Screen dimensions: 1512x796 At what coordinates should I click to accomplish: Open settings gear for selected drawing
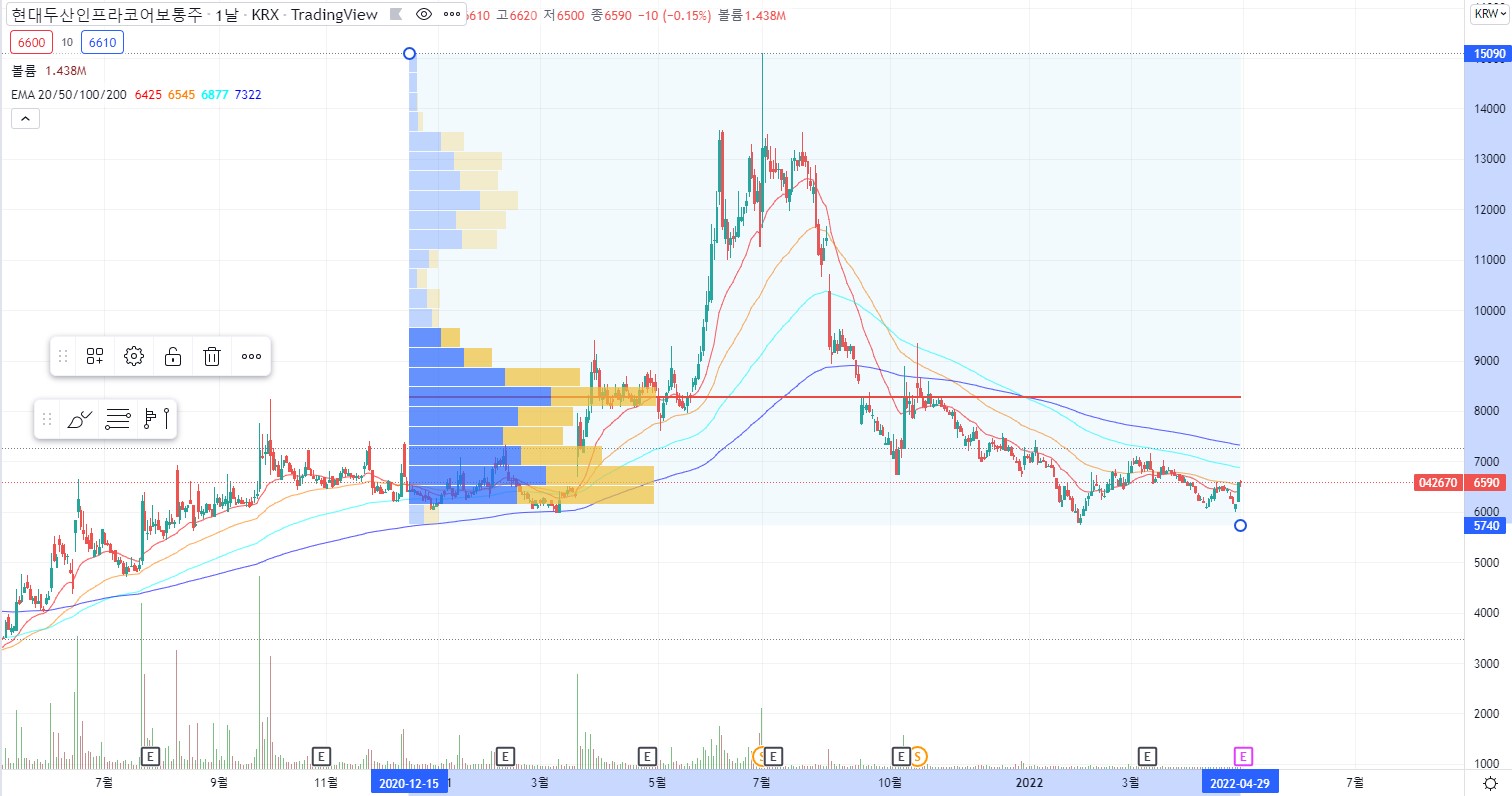134,356
